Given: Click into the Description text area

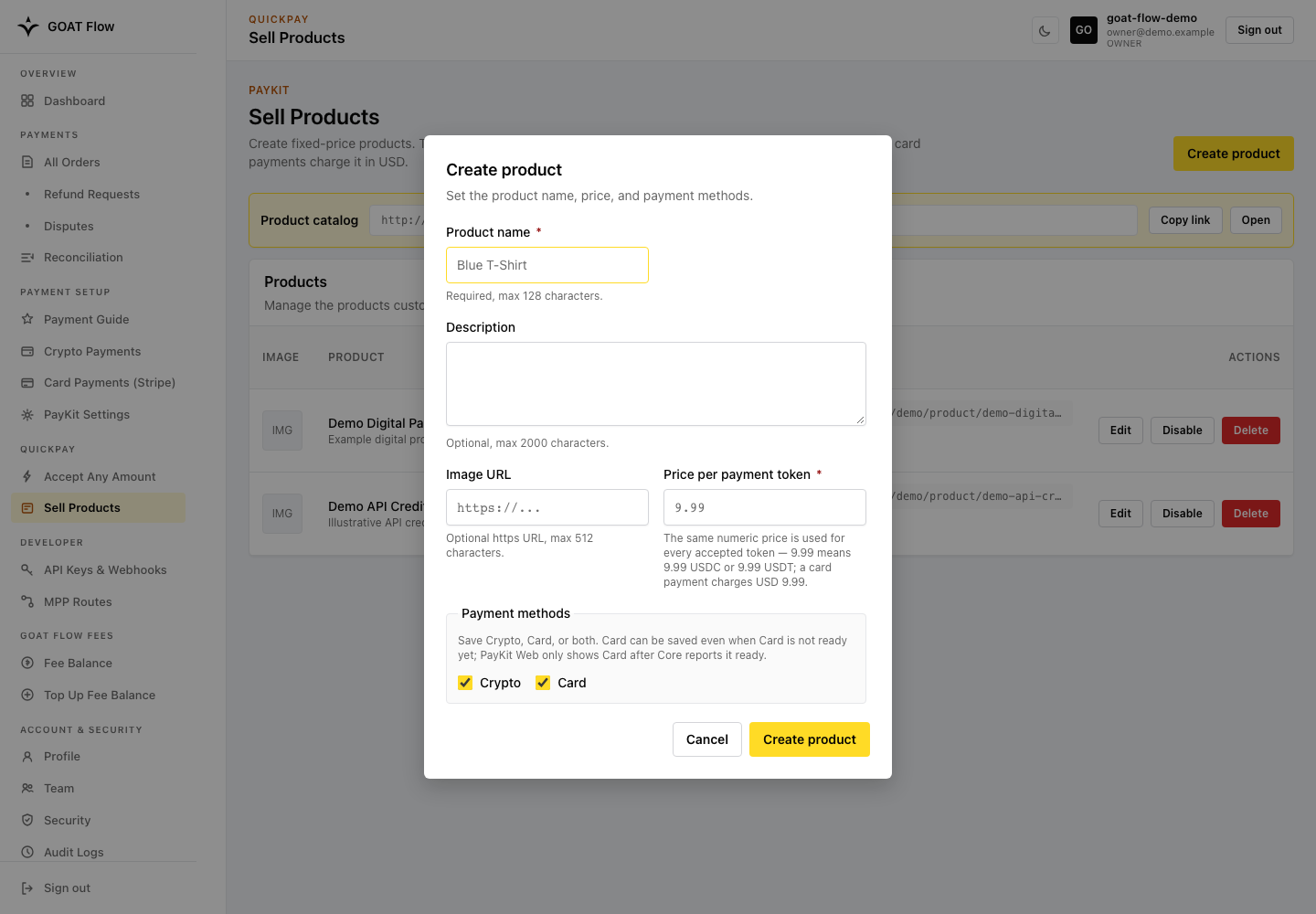Looking at the screenshot, I should click(656, 384).
